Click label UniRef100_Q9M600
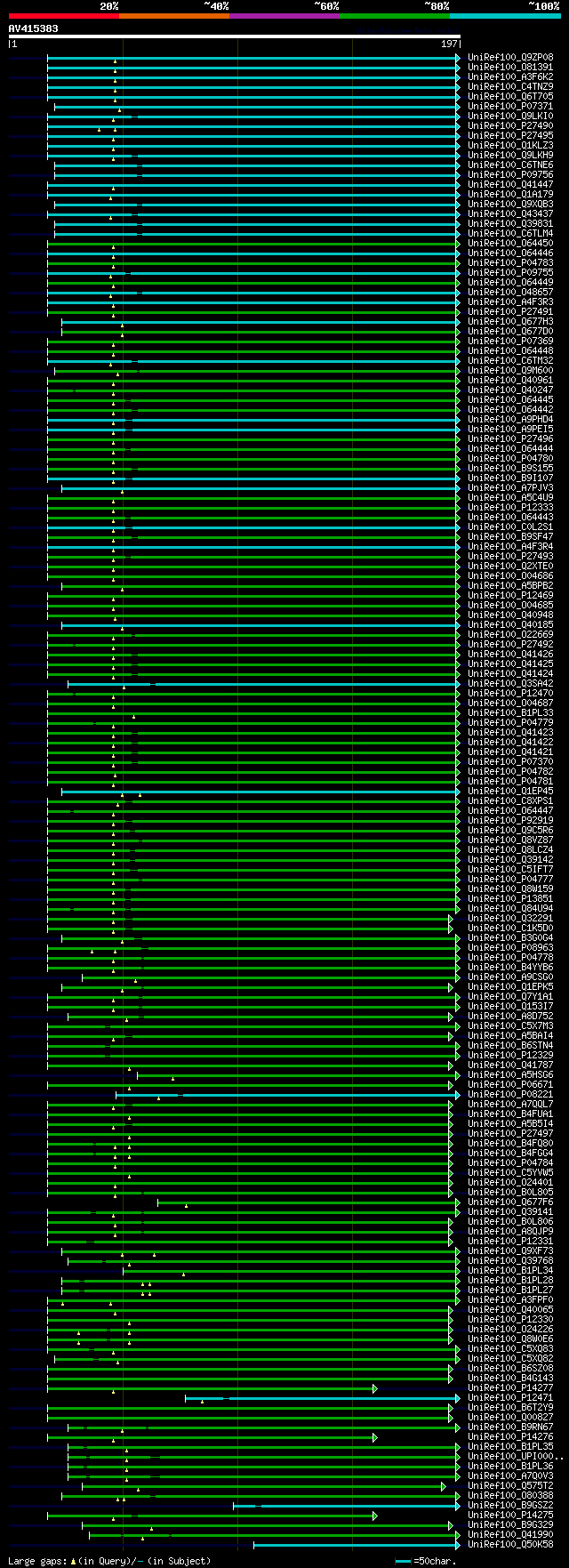Image resolution: width=569 pixels, height=1568 pixels. coord(510,370)
